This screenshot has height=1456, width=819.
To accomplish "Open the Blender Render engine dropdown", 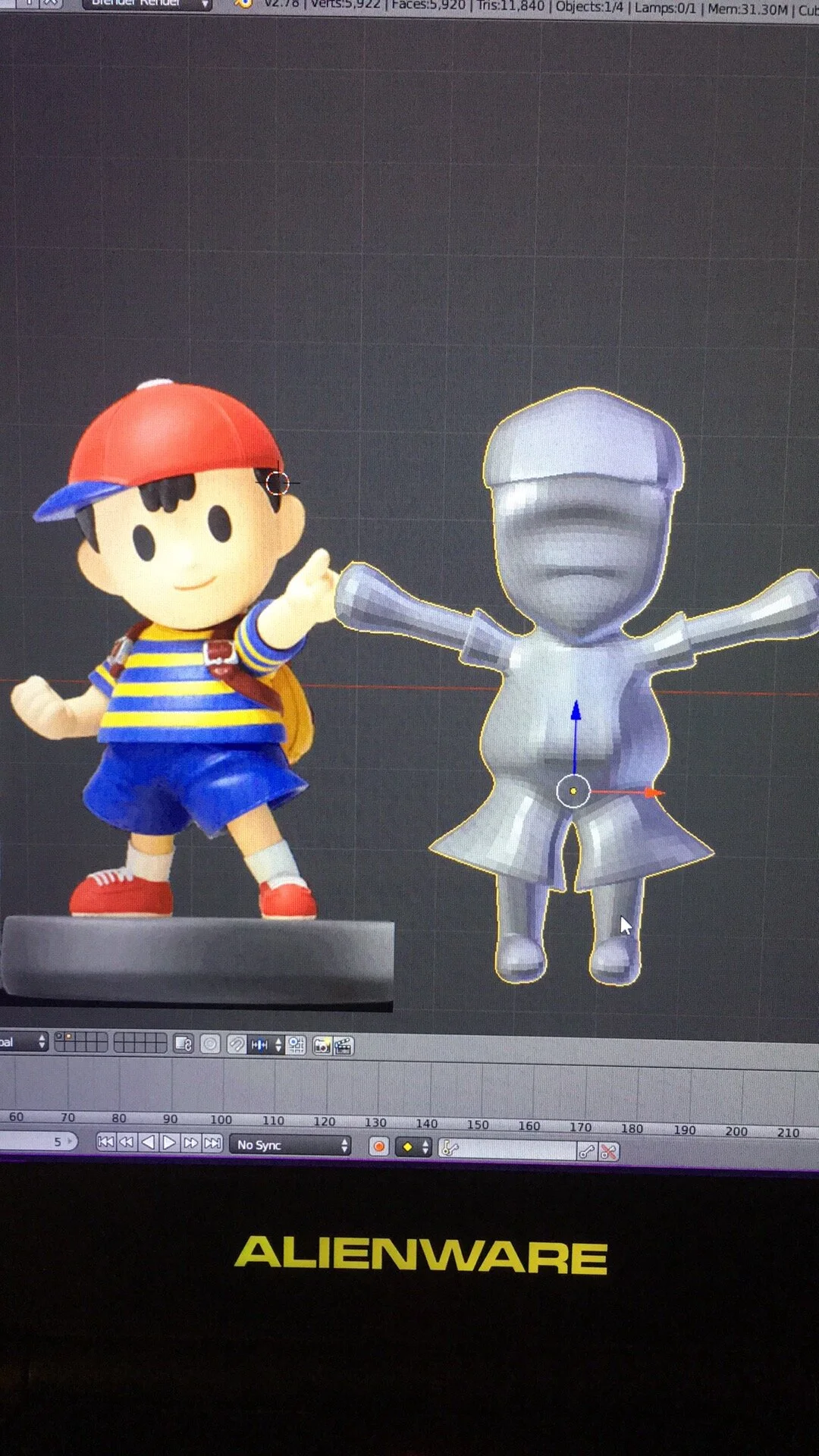I will pos(147,4).
